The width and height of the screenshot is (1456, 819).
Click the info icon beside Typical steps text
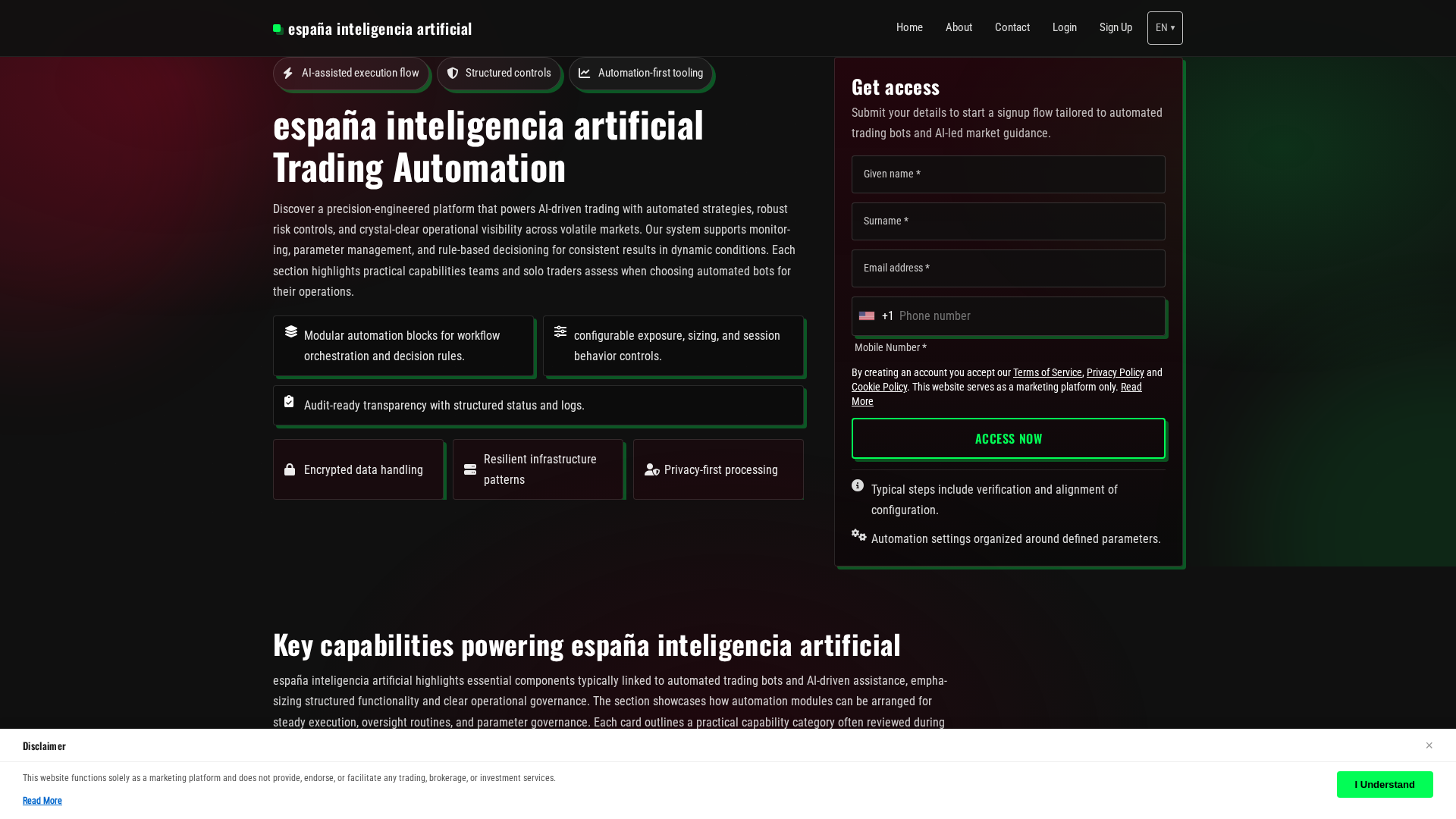[858, 485]
